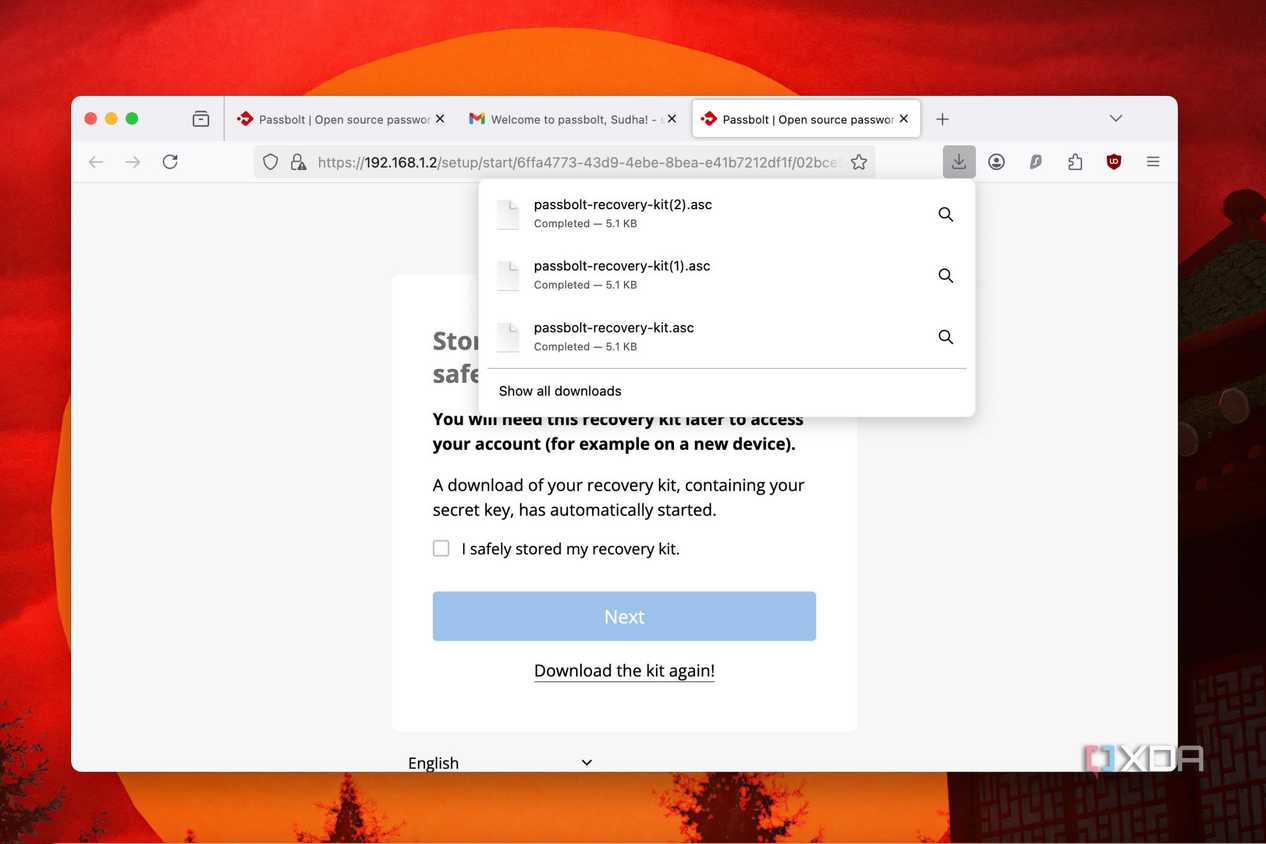Viewport: 1266px width, 844px height.
Task: Click the file icon of passbolt-recovery-kit(2).asc
Action: tap(508, 214)
